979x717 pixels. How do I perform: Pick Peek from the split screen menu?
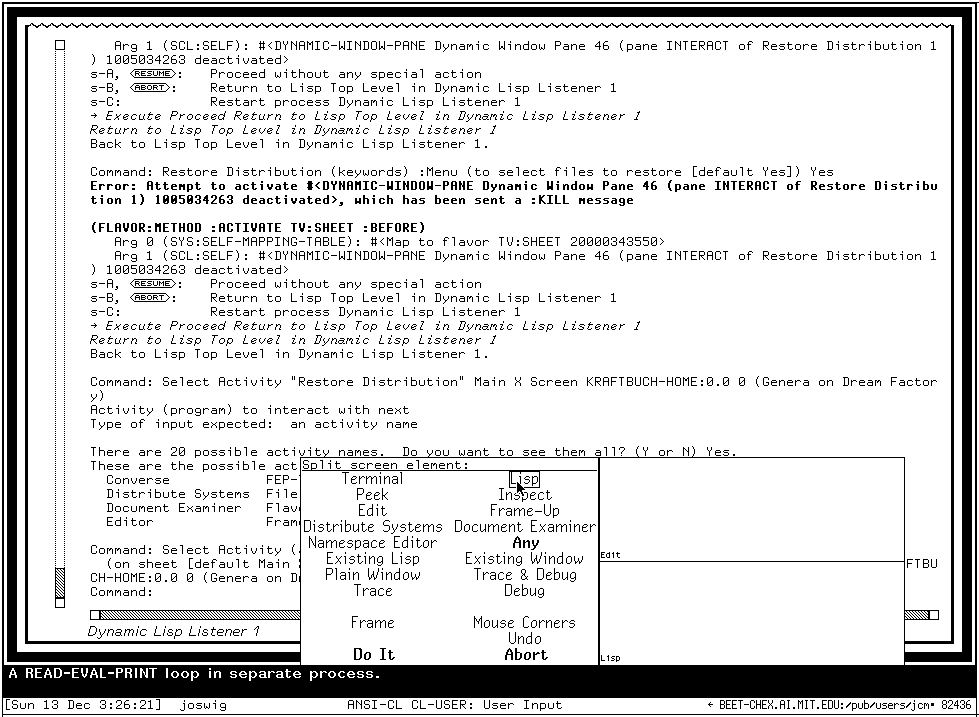coord(373,495)
